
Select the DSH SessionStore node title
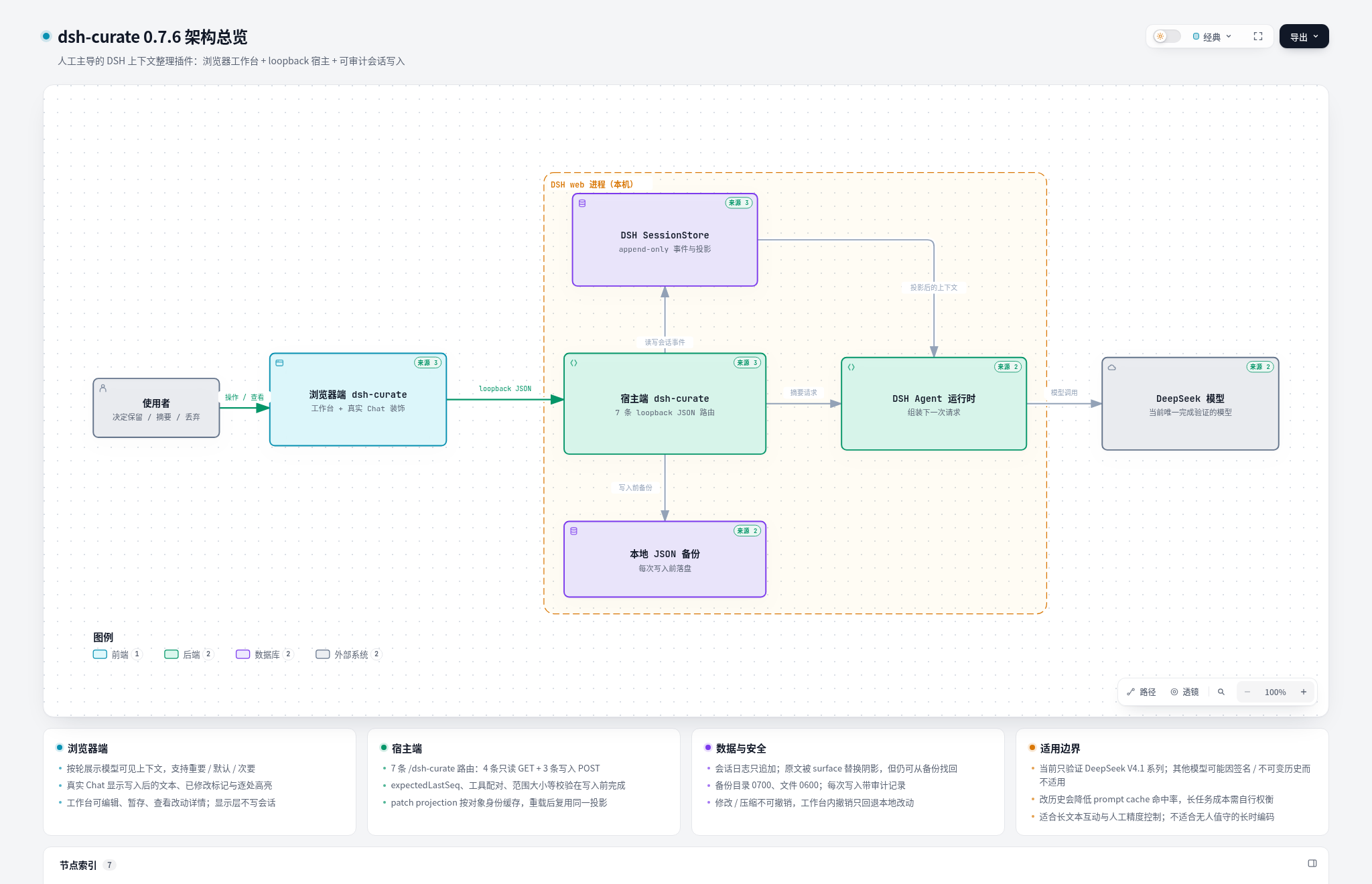(x=665, y=235)
